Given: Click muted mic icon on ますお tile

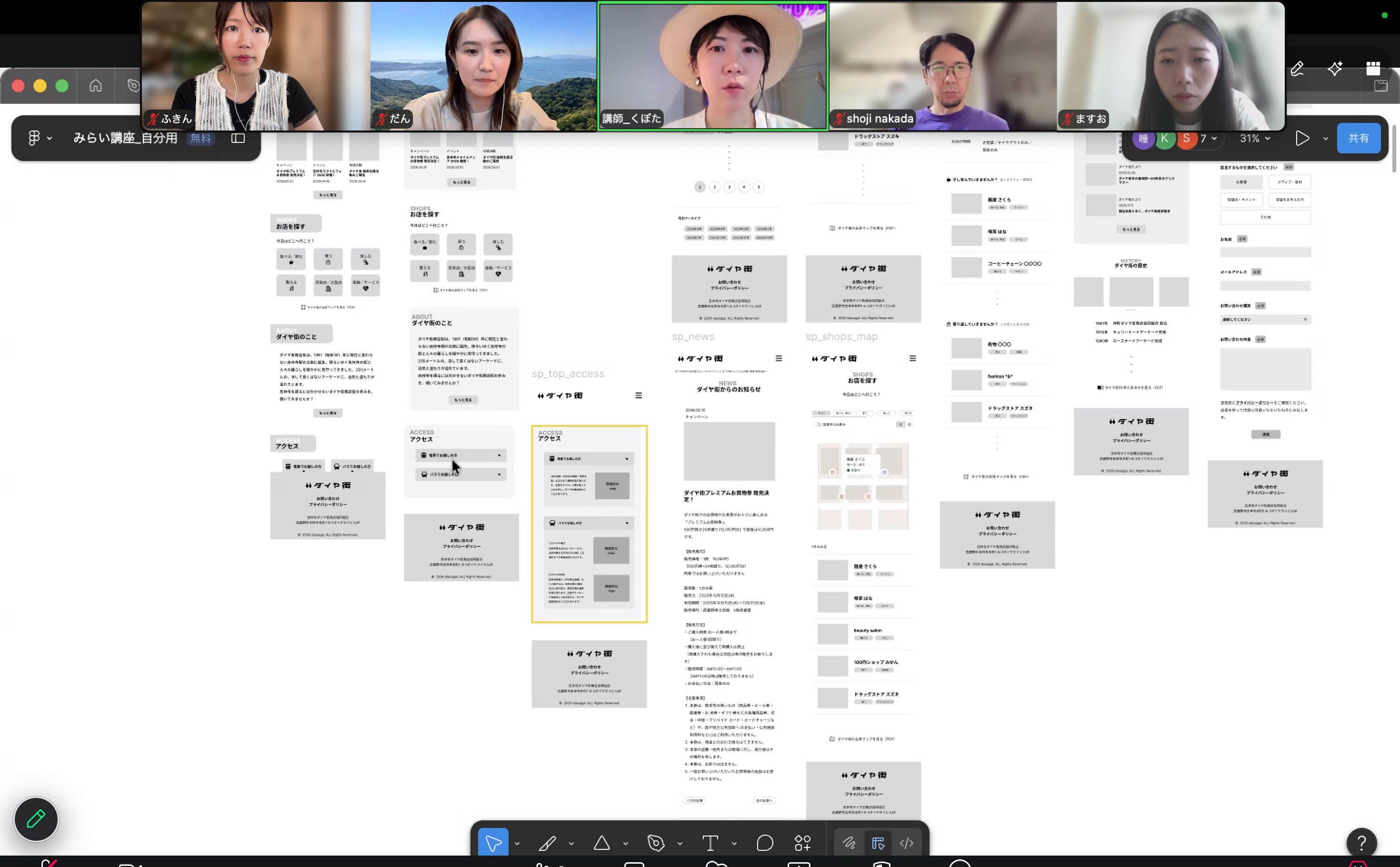Looking at the screenshot, I should click(1068, 119).
